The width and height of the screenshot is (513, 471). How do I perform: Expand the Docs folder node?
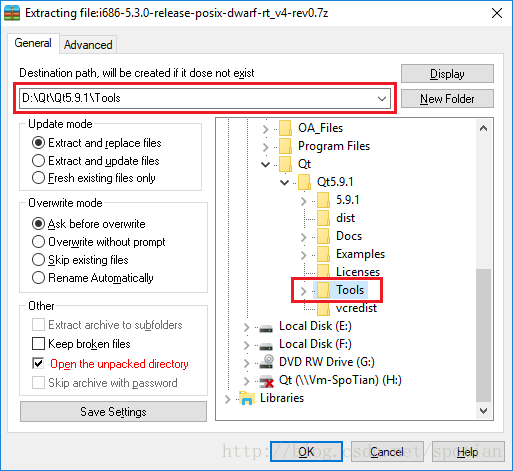(303, 237)
